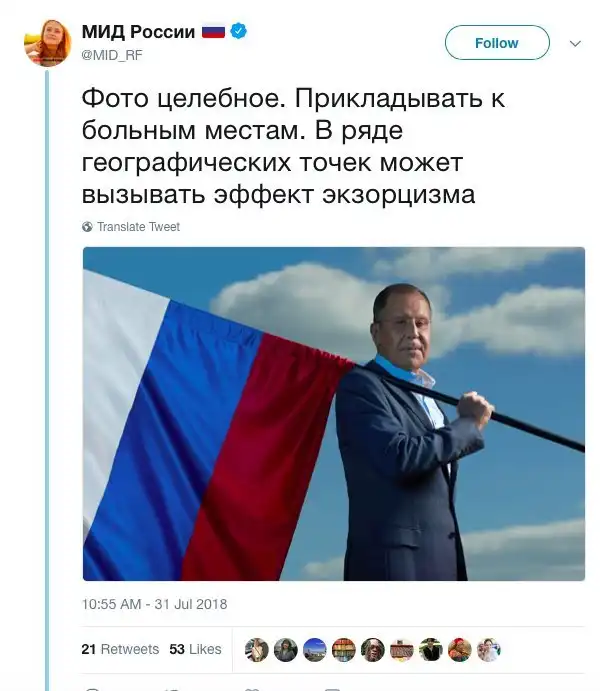Click the МИД России profile avatar
600x691 pixels.
click(48, 43)
